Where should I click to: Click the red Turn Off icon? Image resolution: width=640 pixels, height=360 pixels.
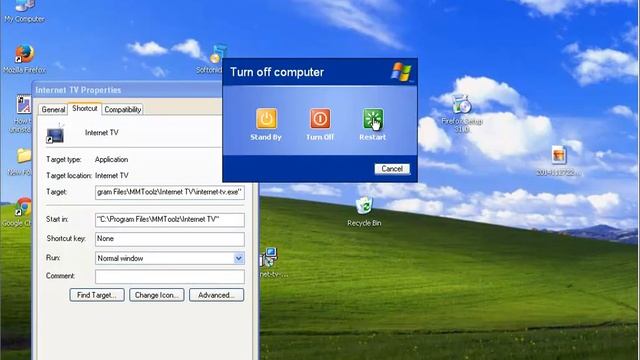point(320,118)
